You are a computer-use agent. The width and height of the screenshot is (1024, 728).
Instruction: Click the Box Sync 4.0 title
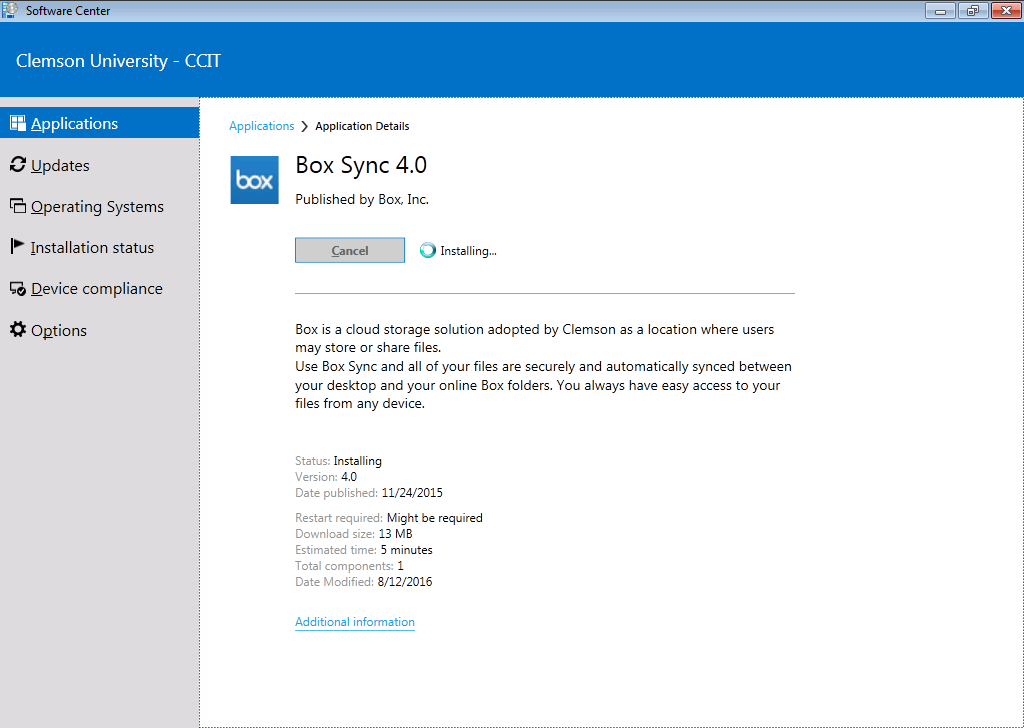point(361,165)
